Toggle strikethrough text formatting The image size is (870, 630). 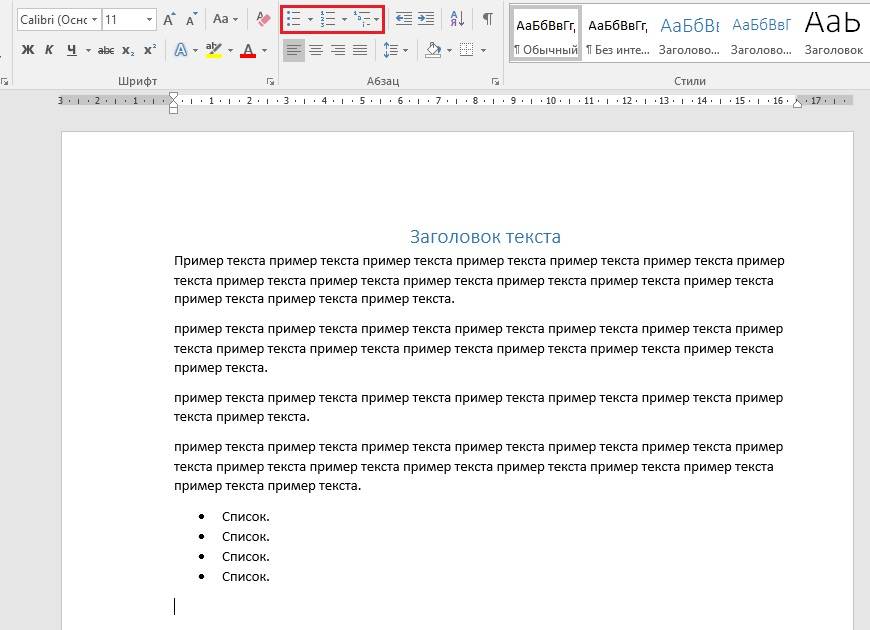pos(106,50)
